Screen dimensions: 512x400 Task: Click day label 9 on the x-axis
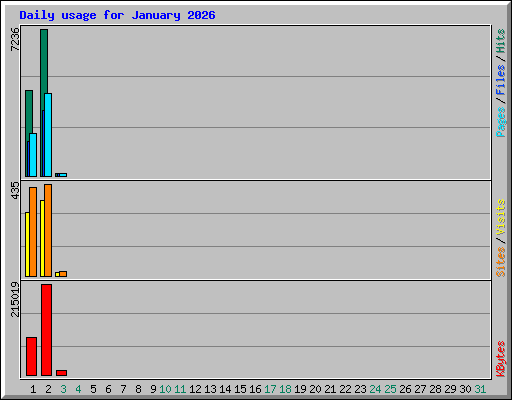(153, 389)
